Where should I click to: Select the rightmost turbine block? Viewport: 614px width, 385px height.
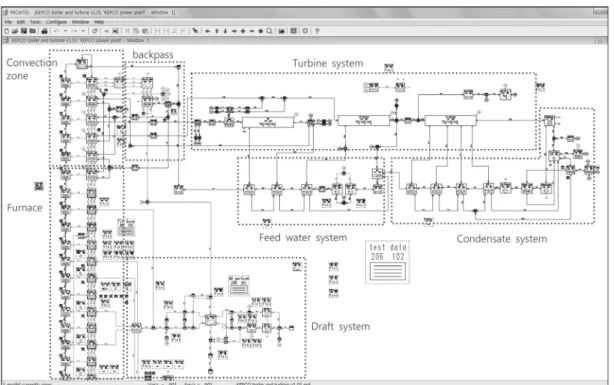[451, 120]
